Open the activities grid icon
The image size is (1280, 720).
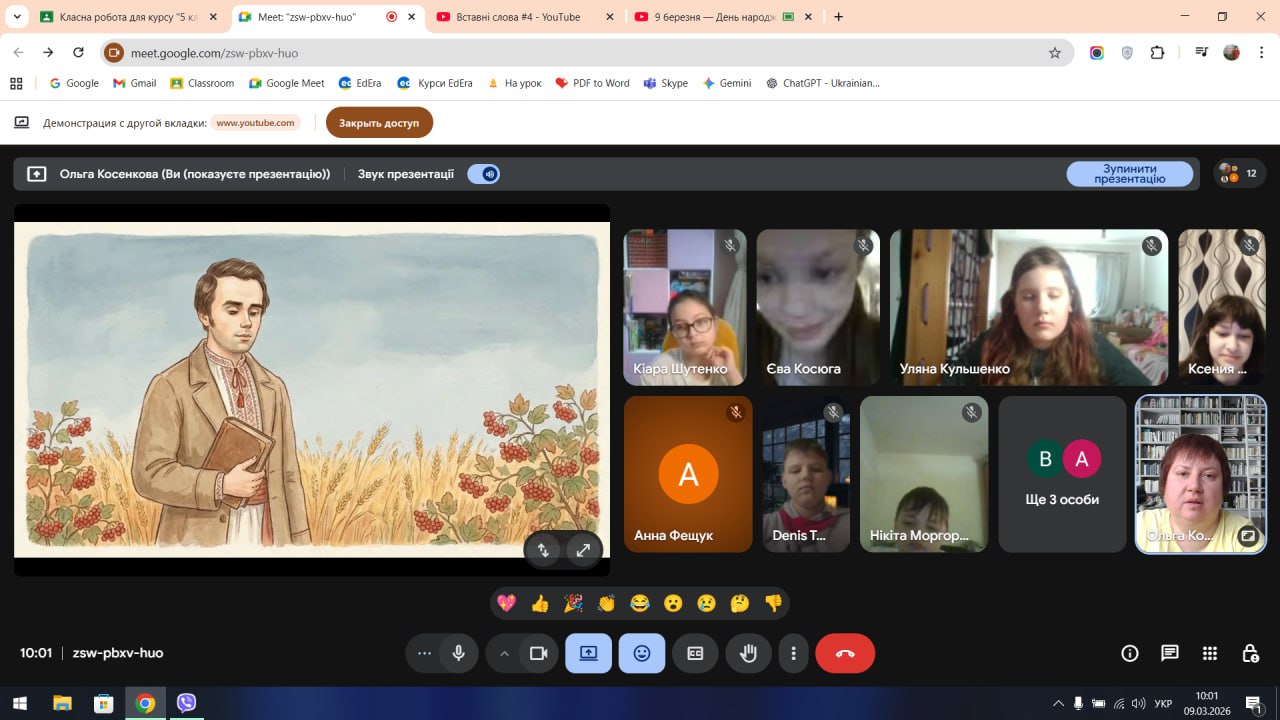pyautogui.click(x=1210, y=653)
